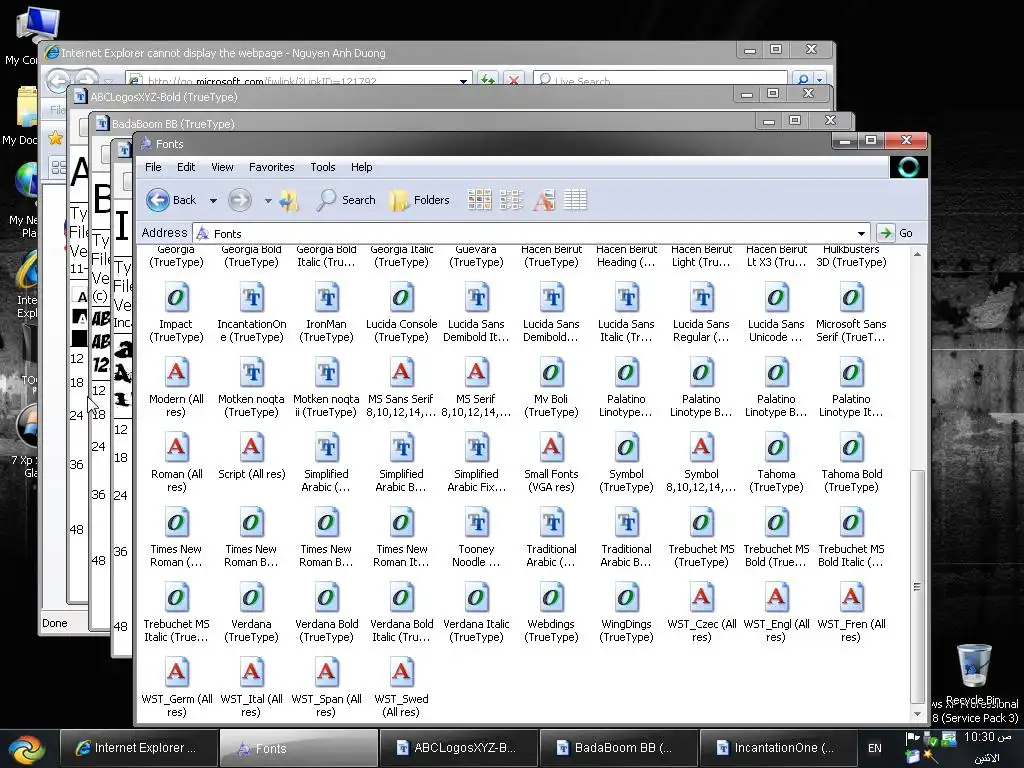This screenshot has width=1024, height=768.
Task: Click scrollbar up arrow in Fonts window
Action: [x=918, y=254]
